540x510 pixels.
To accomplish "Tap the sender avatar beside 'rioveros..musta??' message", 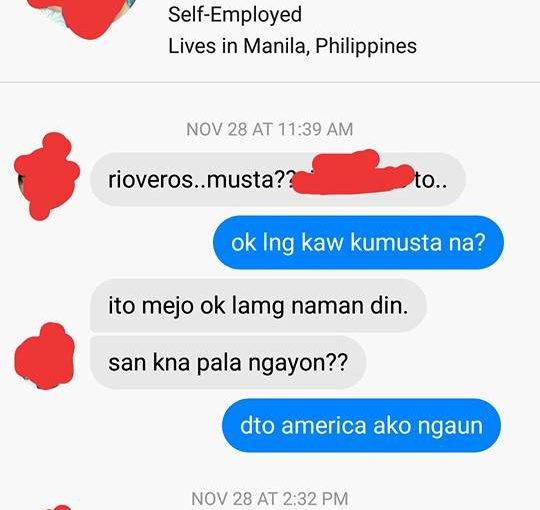I will [46, 176].
